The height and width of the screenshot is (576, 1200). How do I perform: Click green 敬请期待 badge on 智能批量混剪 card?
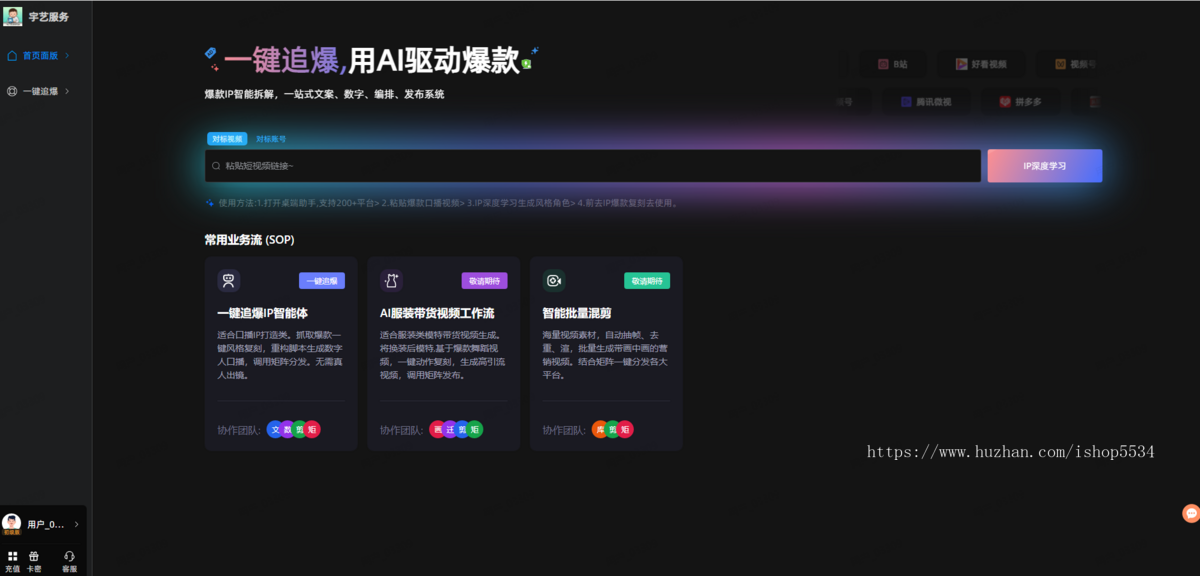647,281
